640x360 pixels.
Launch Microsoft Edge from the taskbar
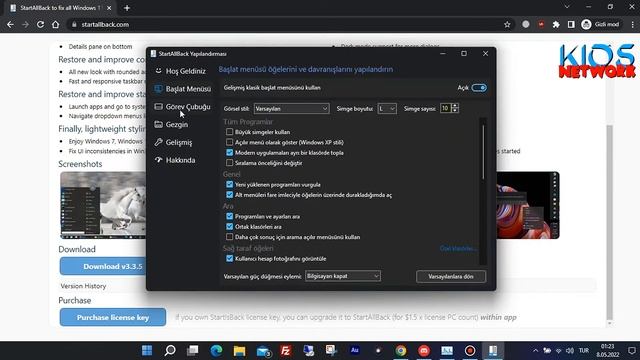(x=216, y=350)
